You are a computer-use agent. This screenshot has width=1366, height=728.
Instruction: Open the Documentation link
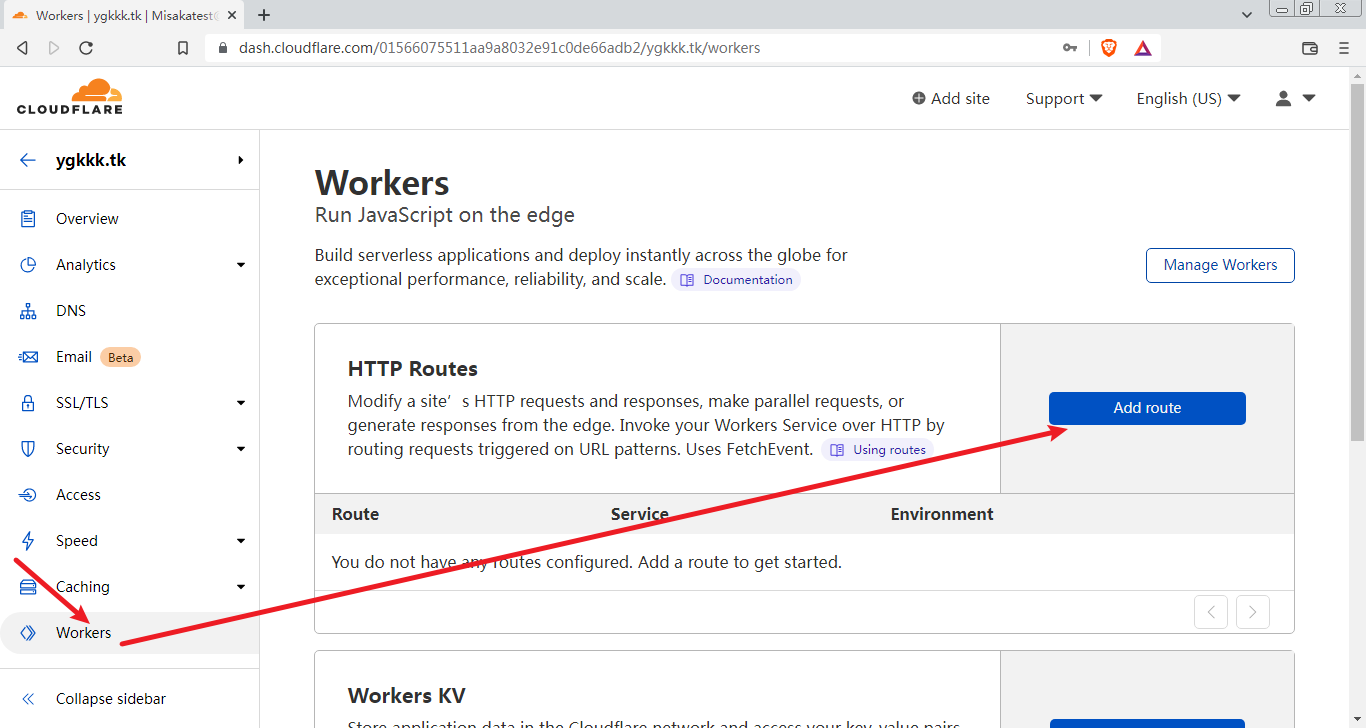point(737,280)
